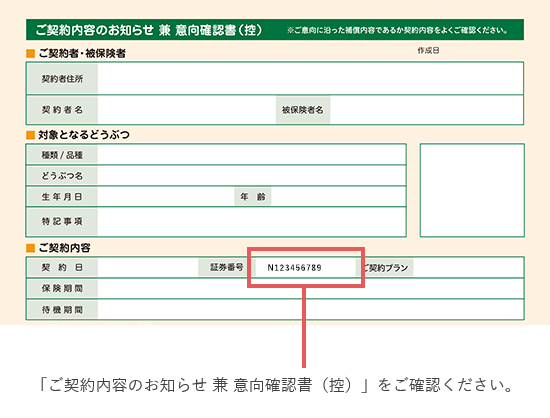Click the orange square beside 対象となるどうぶつ
550x418 pixels.
(31, 135)
